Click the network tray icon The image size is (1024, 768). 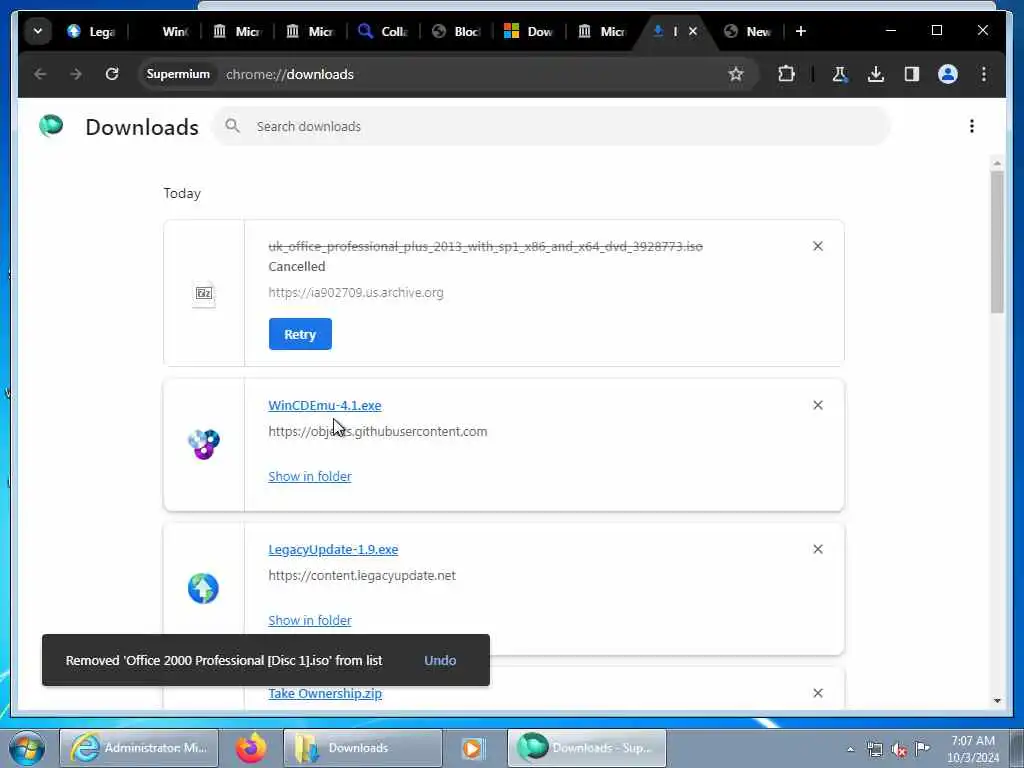coord(875,750)
